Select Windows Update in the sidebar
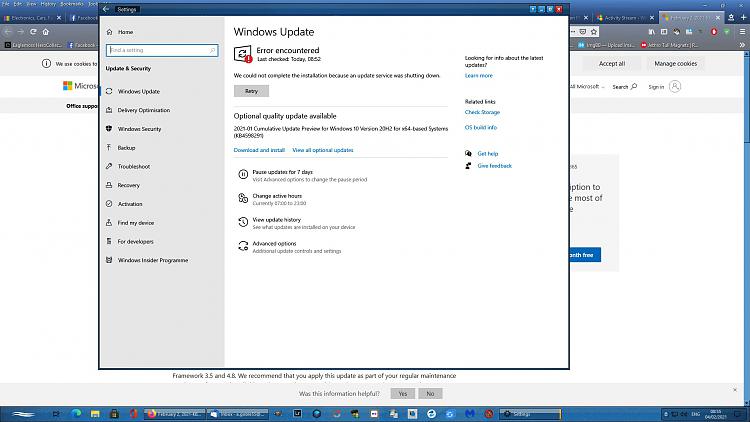Screen dimensions: 750x422 (x=139, y=91)
